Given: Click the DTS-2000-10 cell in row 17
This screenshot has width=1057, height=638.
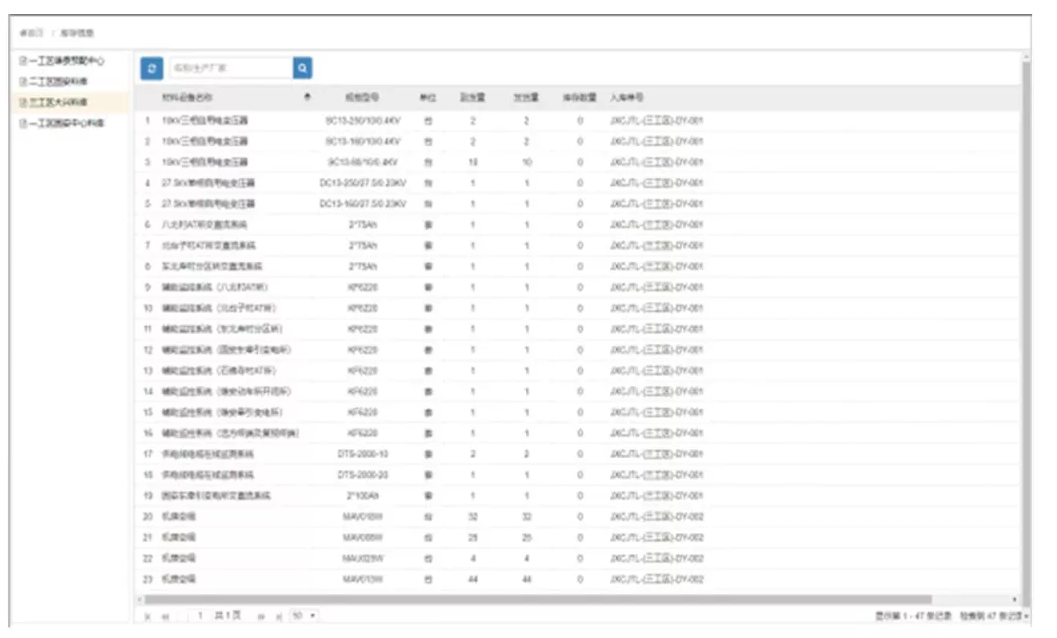Looking at the screenshot, I should pos(363,455).
